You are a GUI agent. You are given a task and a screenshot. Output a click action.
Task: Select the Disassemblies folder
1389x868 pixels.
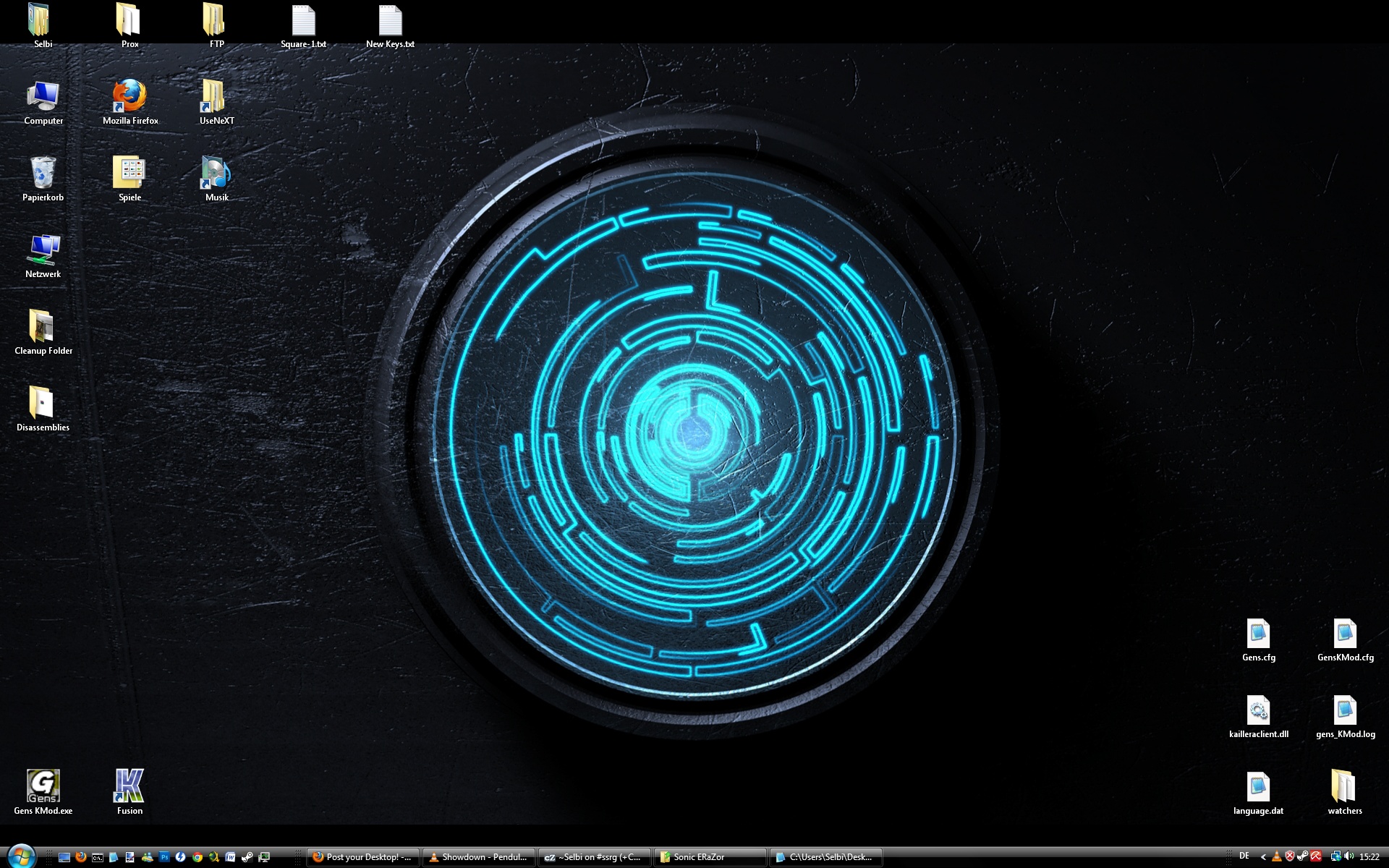point(43,409)
